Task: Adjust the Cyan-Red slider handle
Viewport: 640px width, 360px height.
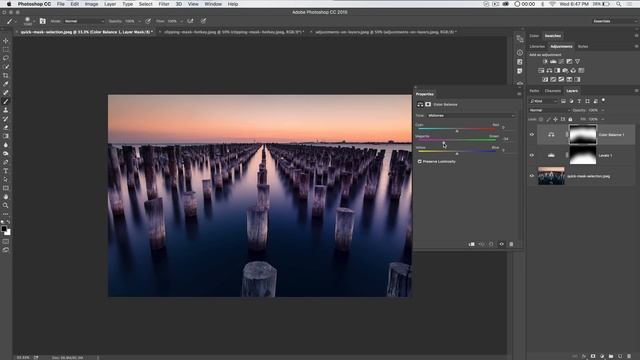Action: [457, 131]
